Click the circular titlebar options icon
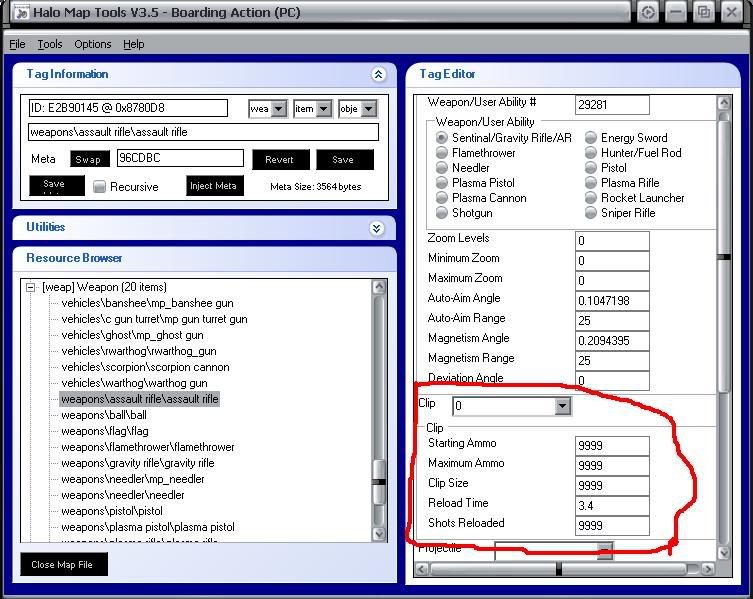This screenshot has height=599, width=753. (x=648, y=12)
